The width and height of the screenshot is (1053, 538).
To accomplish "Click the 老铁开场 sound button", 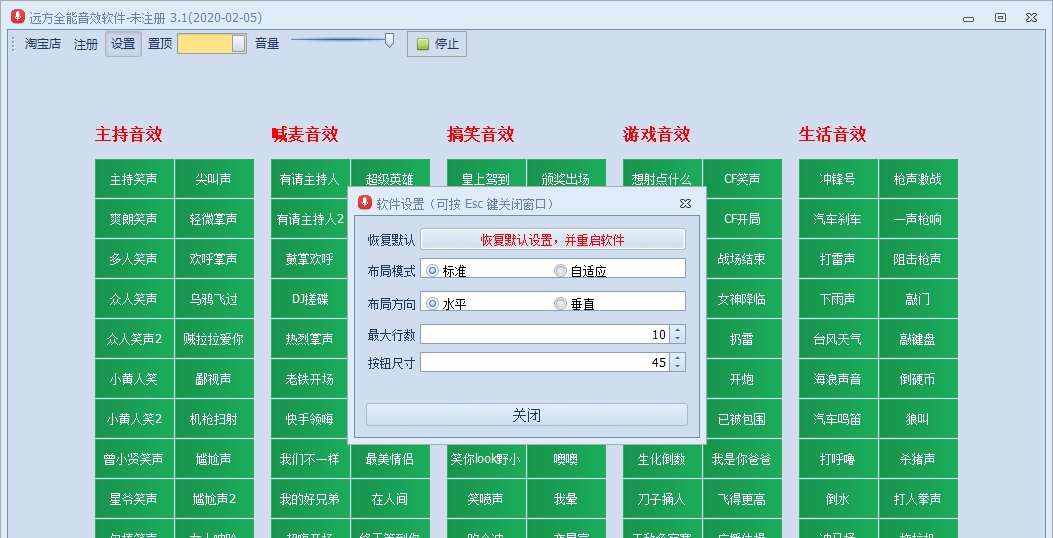I will [310, 379].
